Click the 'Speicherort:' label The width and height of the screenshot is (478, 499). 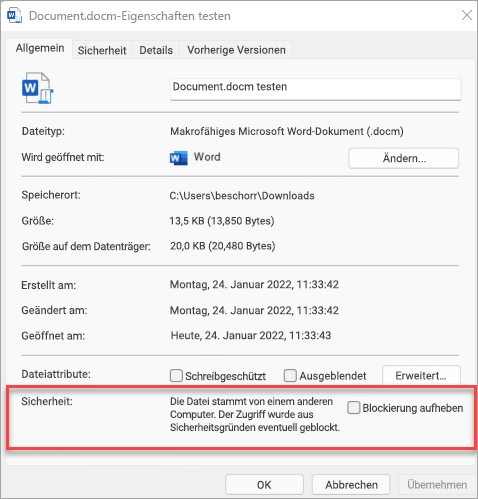(x=51, y=195)
